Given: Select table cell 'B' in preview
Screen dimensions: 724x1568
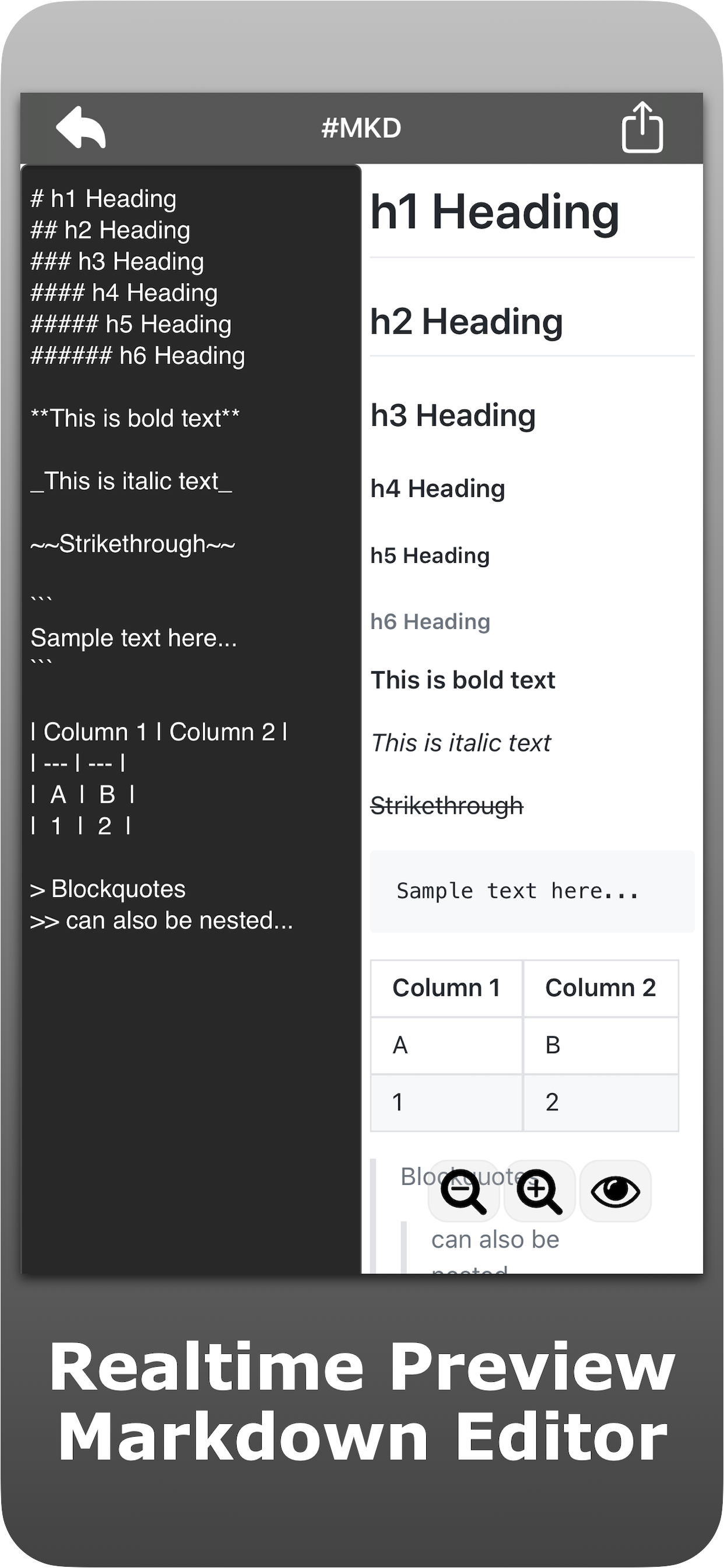Looking at the screenshot, I should (x=600, y=1045).
